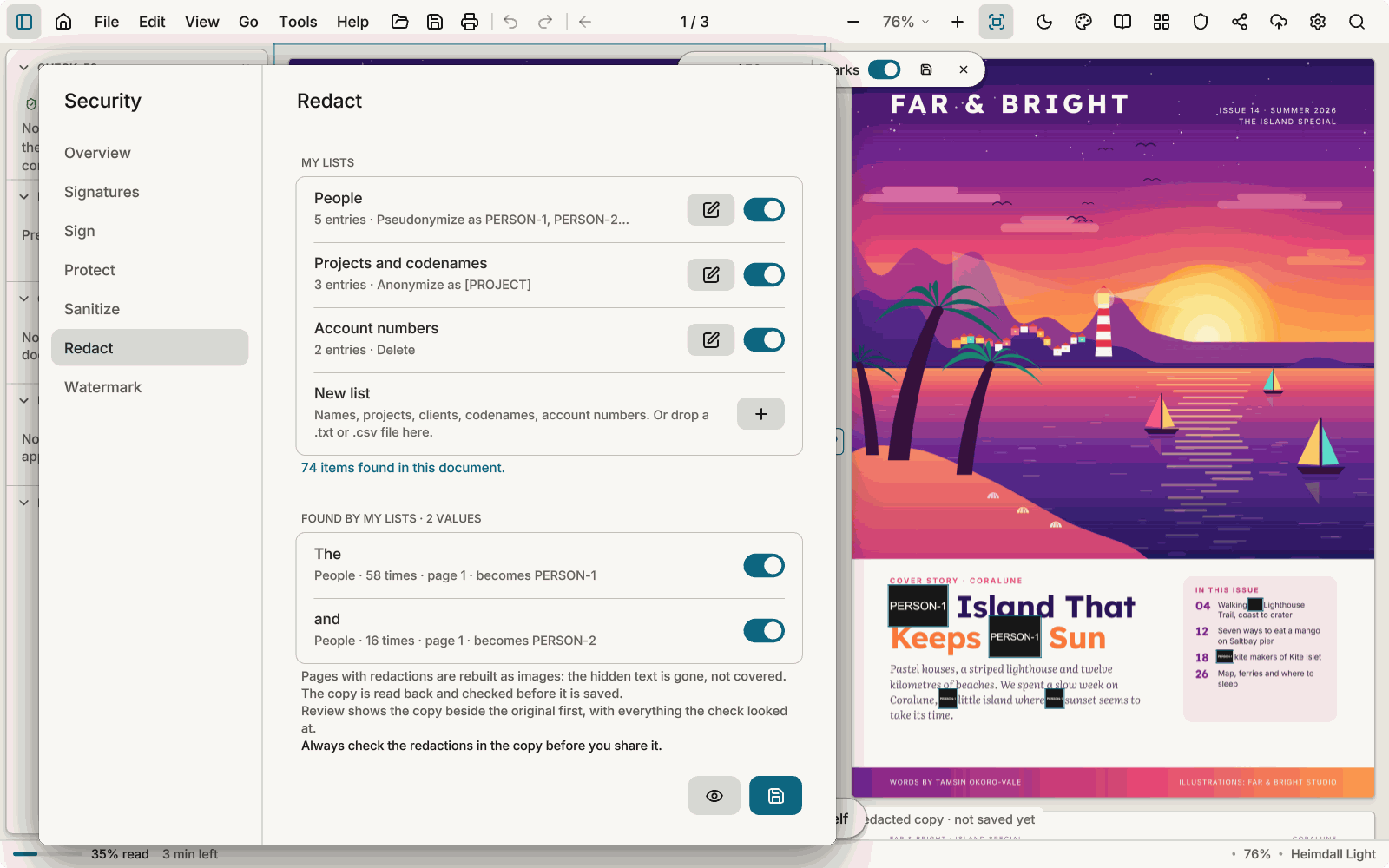Viewport: 1389px width, 868px height.
Task: Click the reading progress bar
Action: [47, 854]
